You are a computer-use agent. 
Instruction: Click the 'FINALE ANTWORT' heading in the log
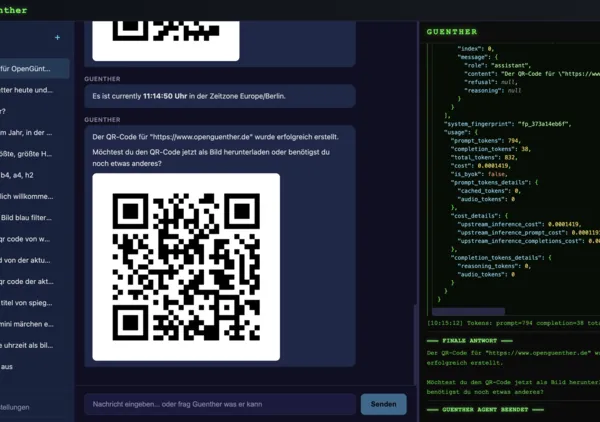tap(470, 341)
